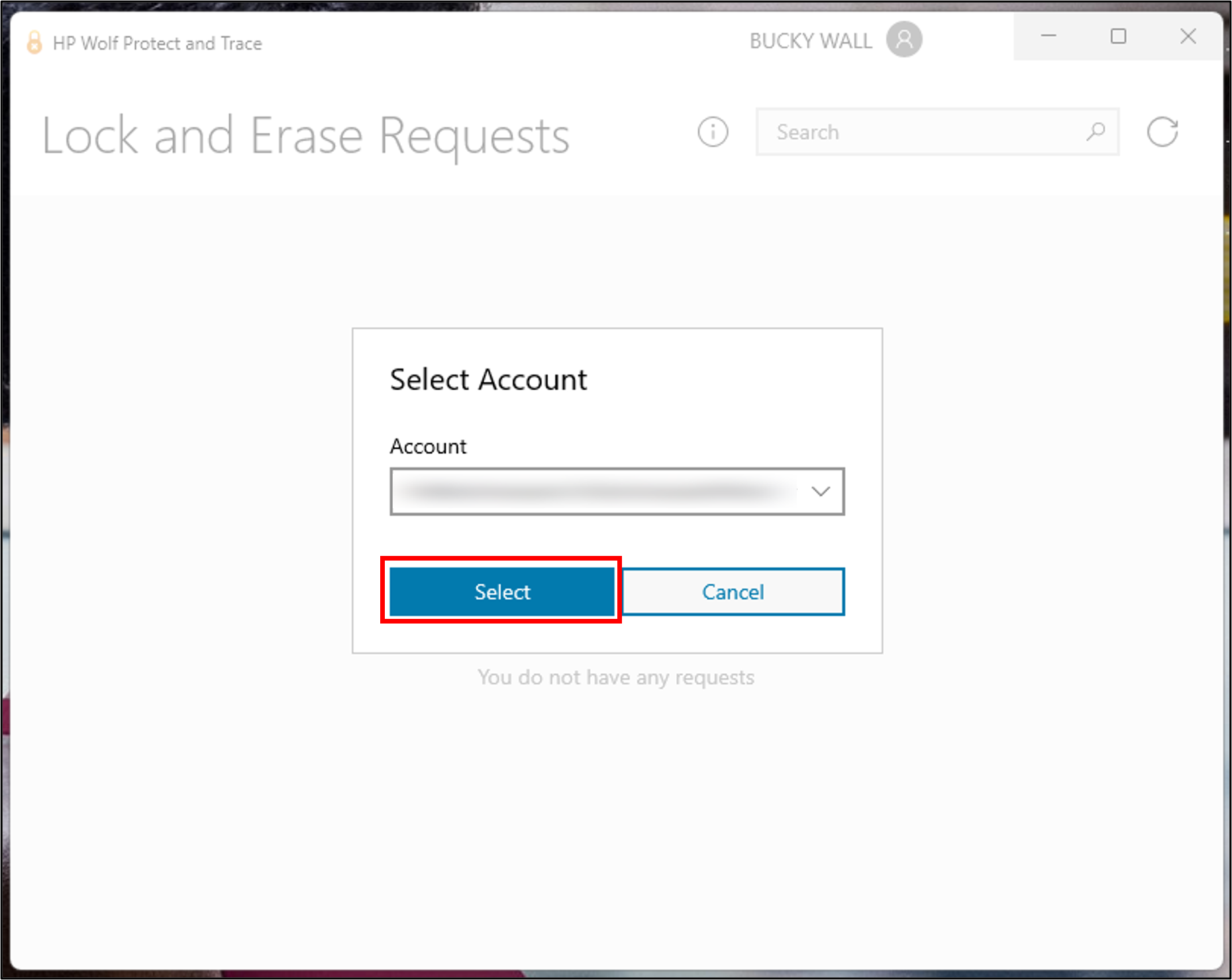Select the BUCKY WALL account name
Viewport: 1232px width, 980px height.
click(811, 40)
